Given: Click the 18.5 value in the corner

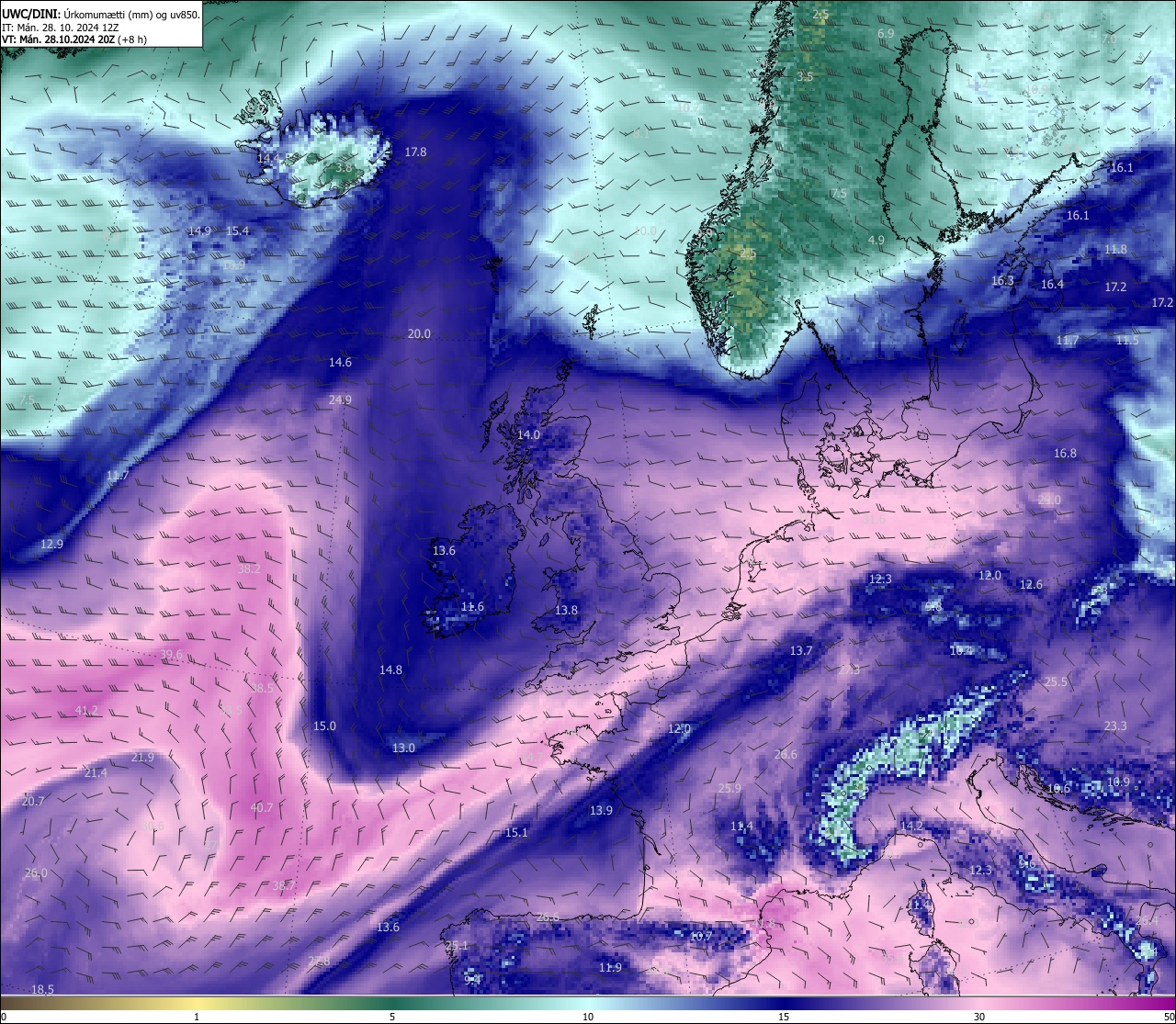Looking at the screenshot, I should [x=42, y=989].
